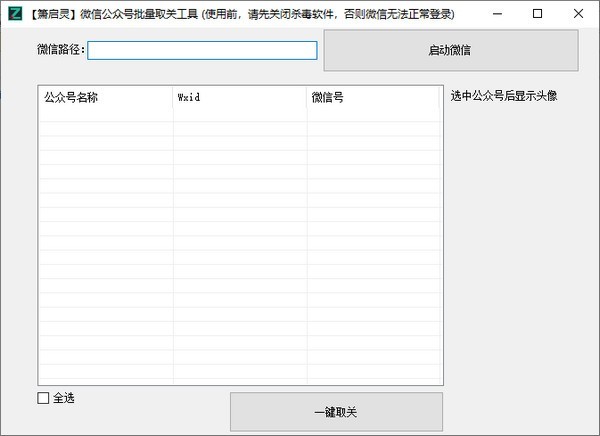Focus the 微信路径 input field
The image size is (600, 436).
202,51
